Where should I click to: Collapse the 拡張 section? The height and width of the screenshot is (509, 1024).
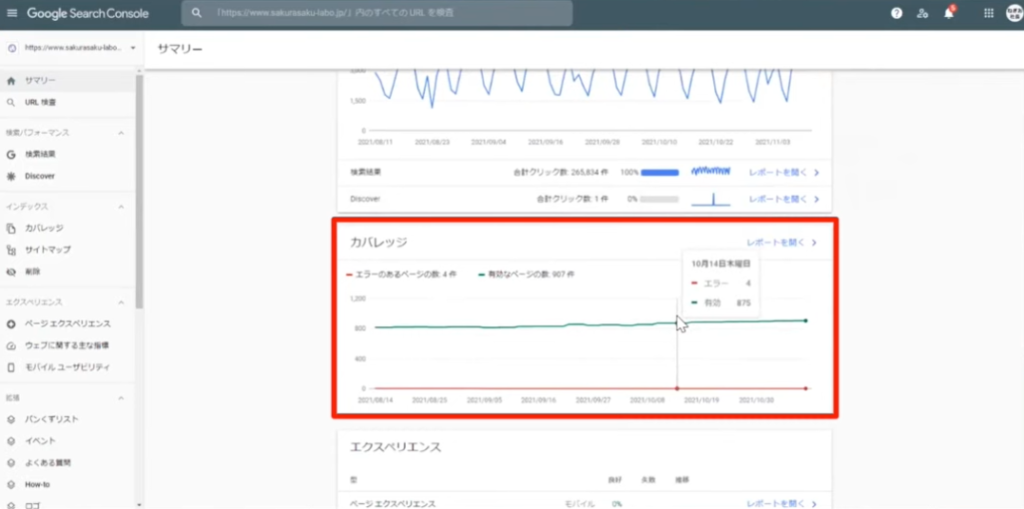(121, 397)
